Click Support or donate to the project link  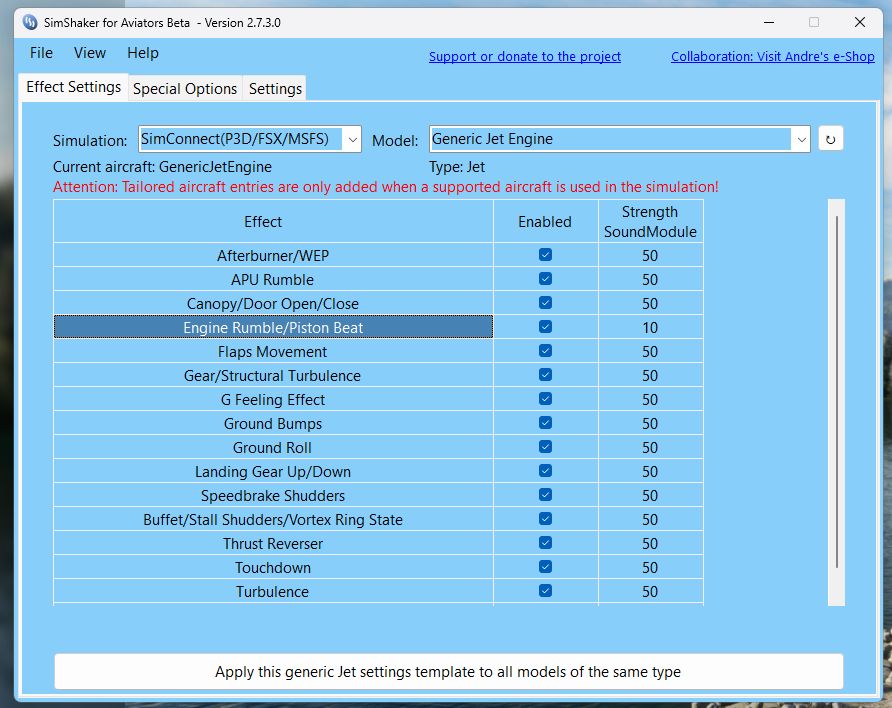click(x=525, y=56)
